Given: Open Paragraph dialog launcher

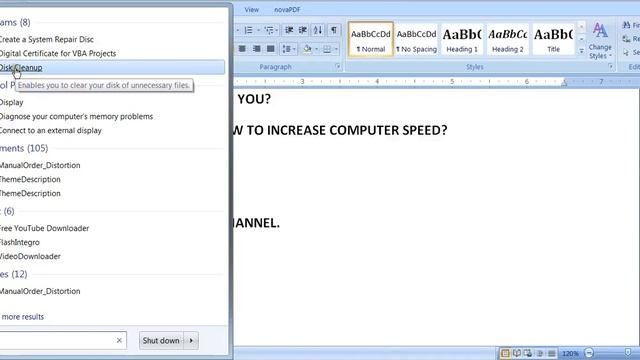Looking at the screenshot, I should pos(338,66).
